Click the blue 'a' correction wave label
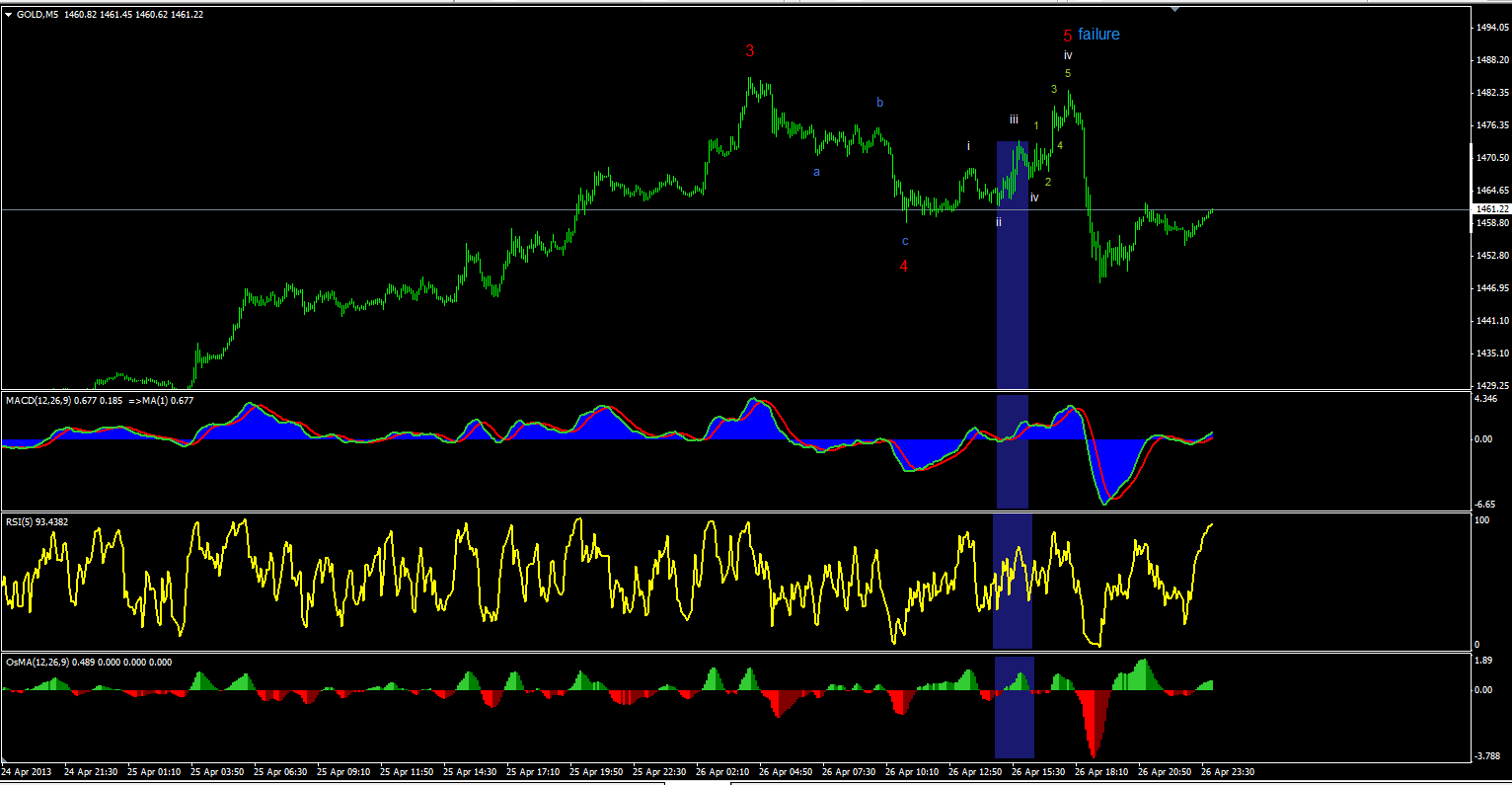This screenshot has height=785, width=1512. click(x=816, y=172)
